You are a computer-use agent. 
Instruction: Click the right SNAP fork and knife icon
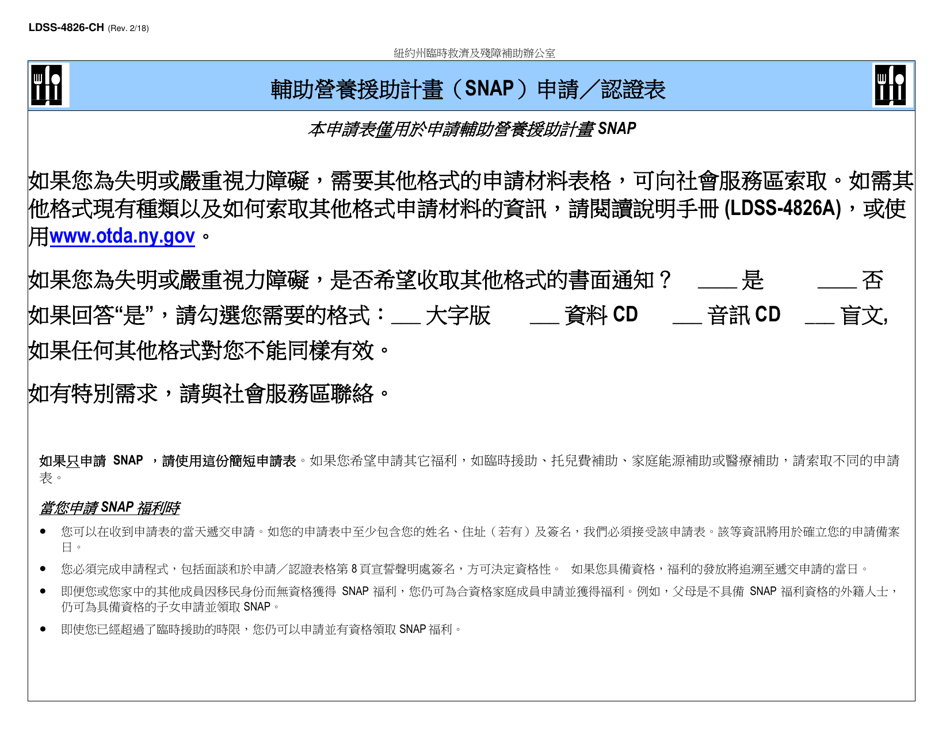pos(889,89)
